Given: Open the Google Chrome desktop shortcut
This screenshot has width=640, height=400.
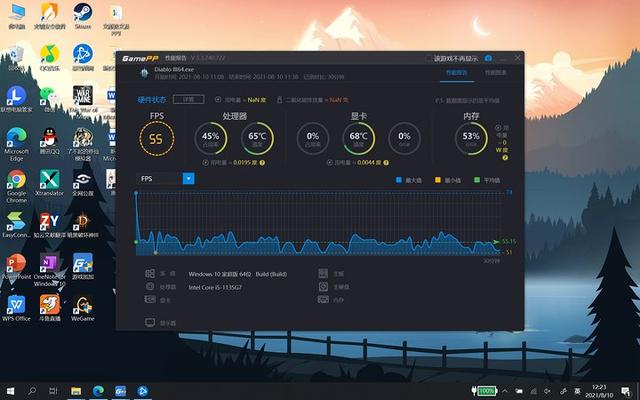Looking at the screenshot, I should tap(16, 186).
